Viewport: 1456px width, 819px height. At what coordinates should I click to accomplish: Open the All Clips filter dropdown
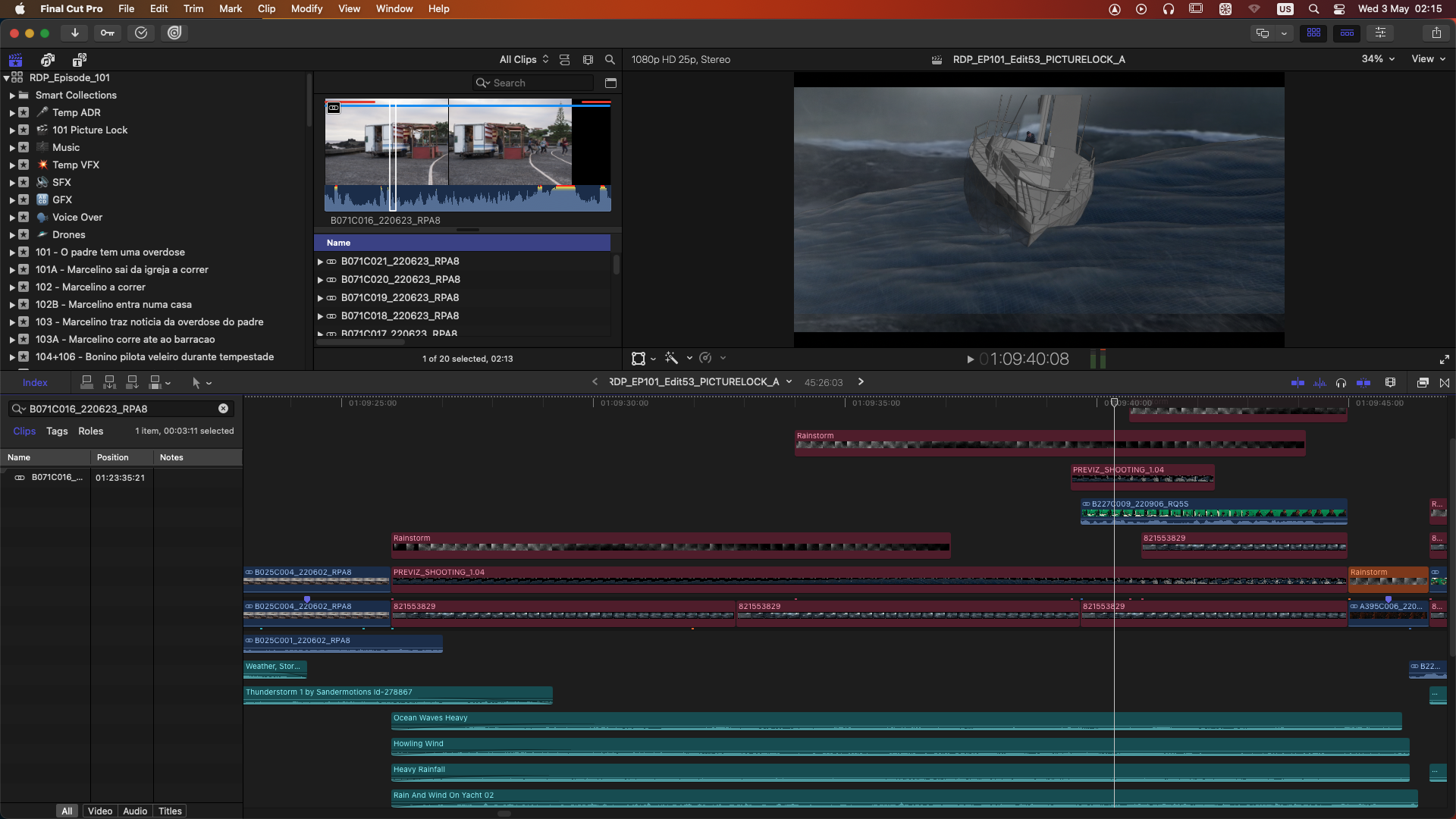(523, 59)
